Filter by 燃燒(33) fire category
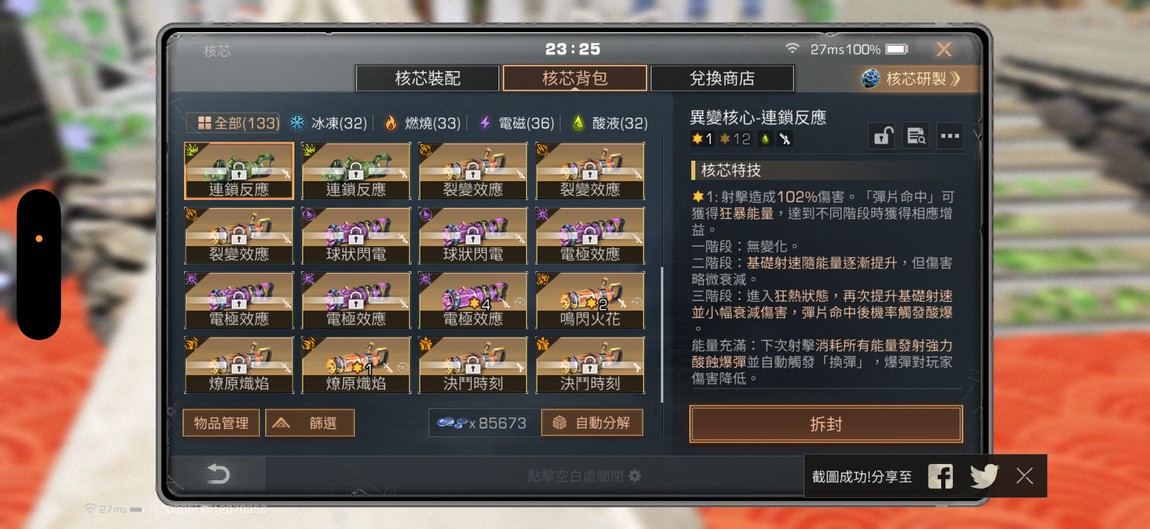Image resolution: width=1150 pixels, height=529 pixels. point(422,123)
